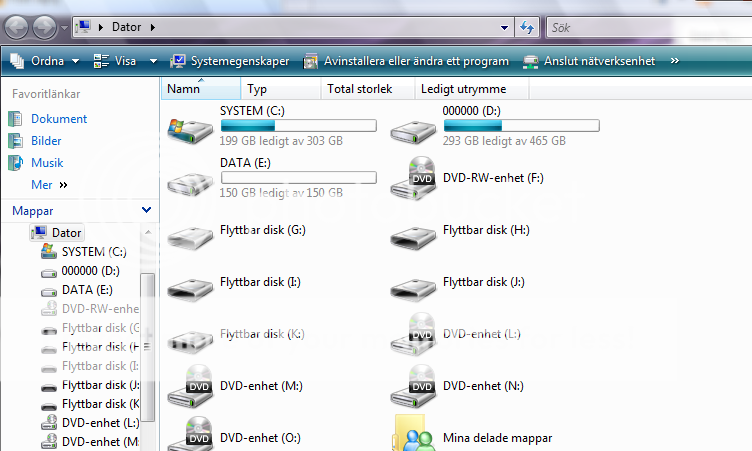752x451 pixels.
Task: Open Mina delade mappar folder icon
Action: point(413,435)
